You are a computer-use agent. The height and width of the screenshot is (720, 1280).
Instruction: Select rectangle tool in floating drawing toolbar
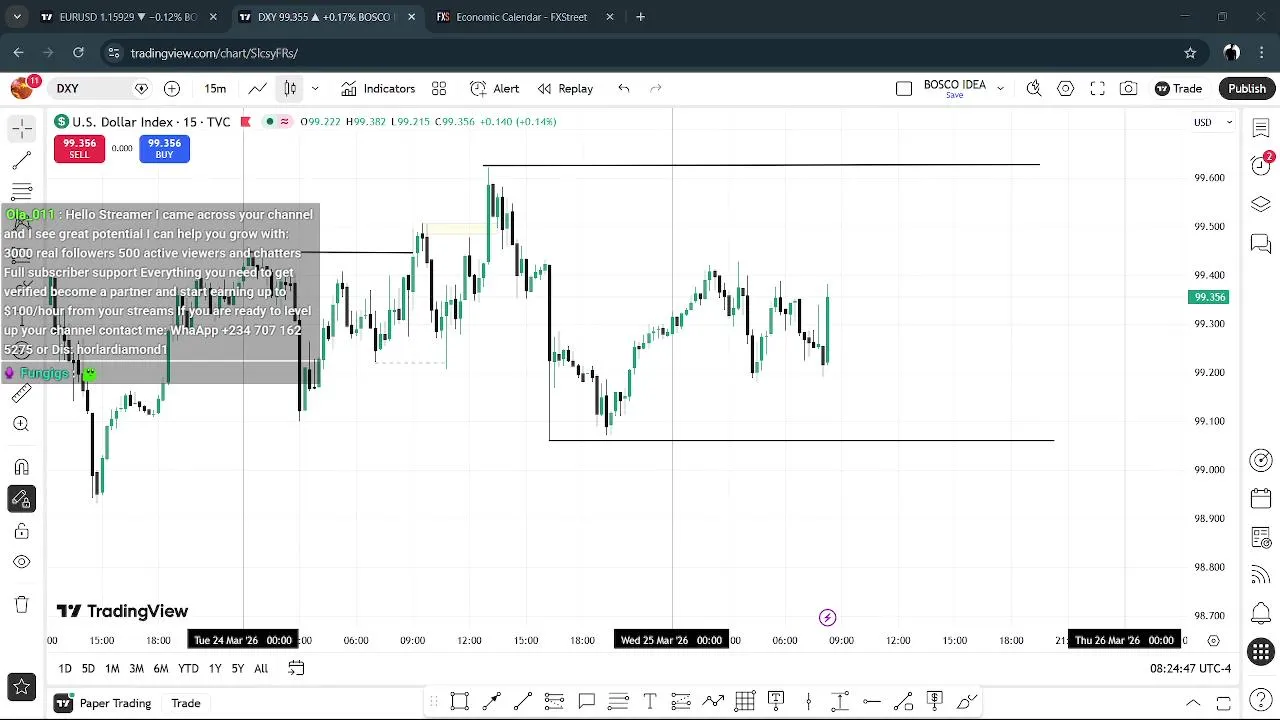(x=460, y=701)
